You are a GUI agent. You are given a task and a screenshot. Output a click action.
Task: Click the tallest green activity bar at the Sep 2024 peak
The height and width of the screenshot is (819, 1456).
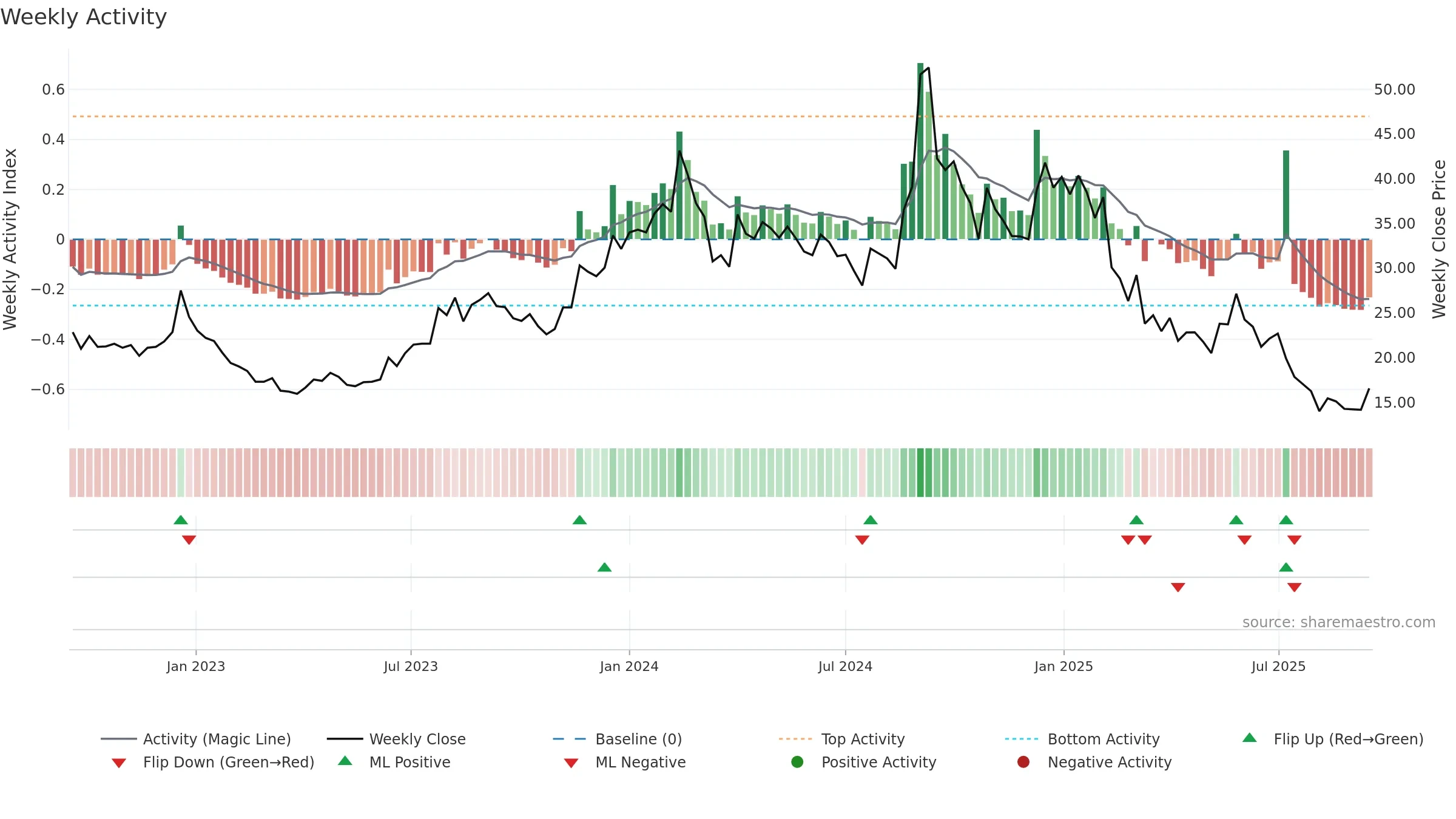click(x=920, y=151)
